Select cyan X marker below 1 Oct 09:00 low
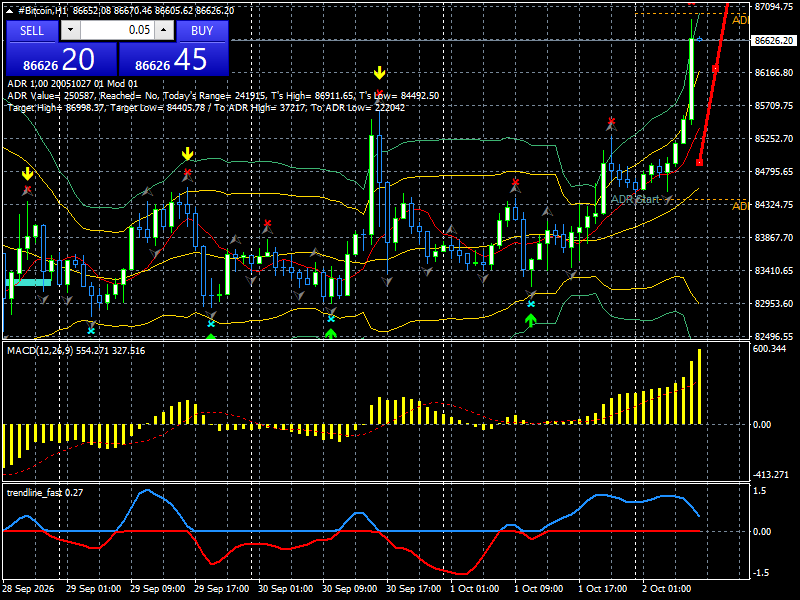This screenshot has height=600, width=800. pyautogui.click(x=531, y=304)
